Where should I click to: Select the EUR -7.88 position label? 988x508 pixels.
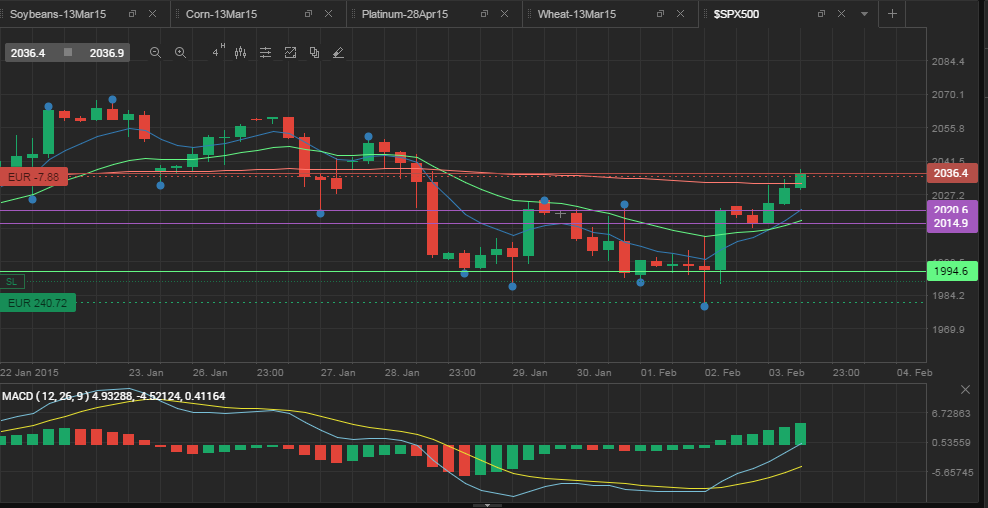tap(33, 177)
